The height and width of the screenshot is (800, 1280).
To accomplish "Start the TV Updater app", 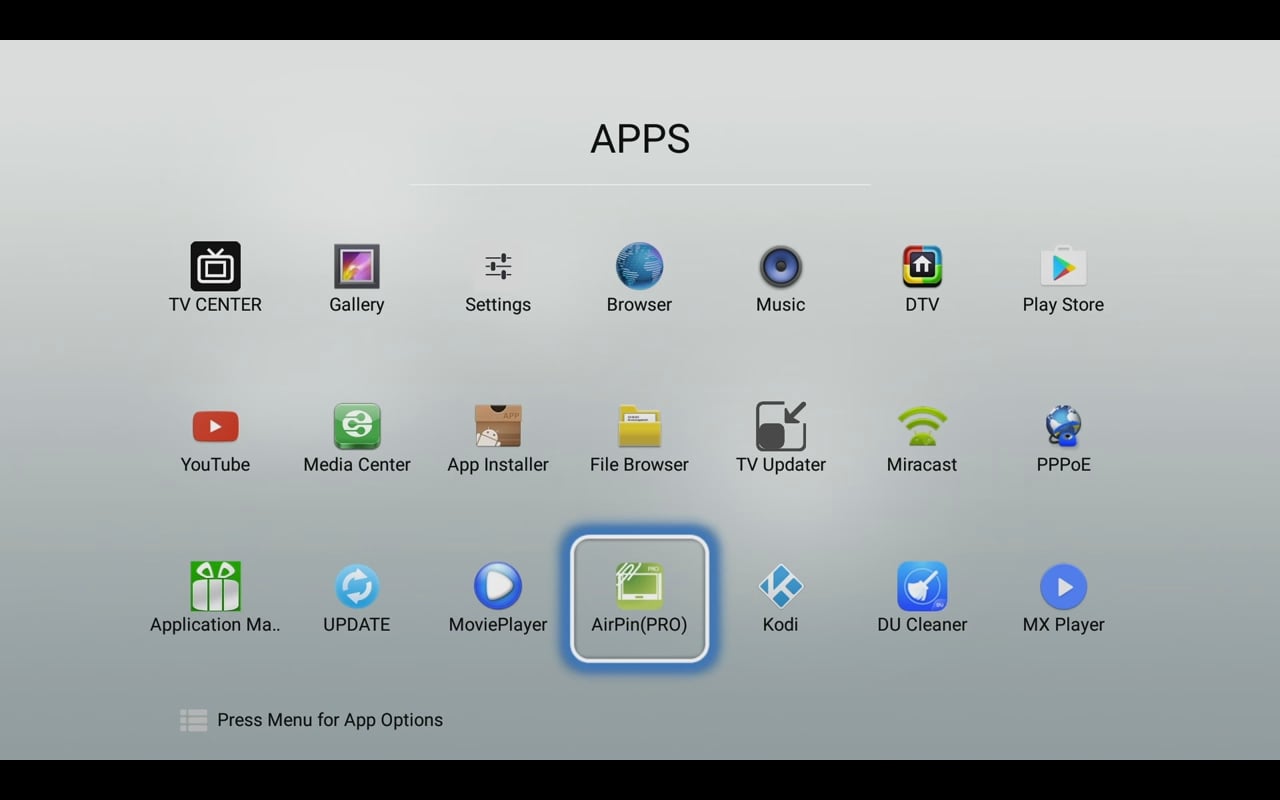I will tap(780, 427).
